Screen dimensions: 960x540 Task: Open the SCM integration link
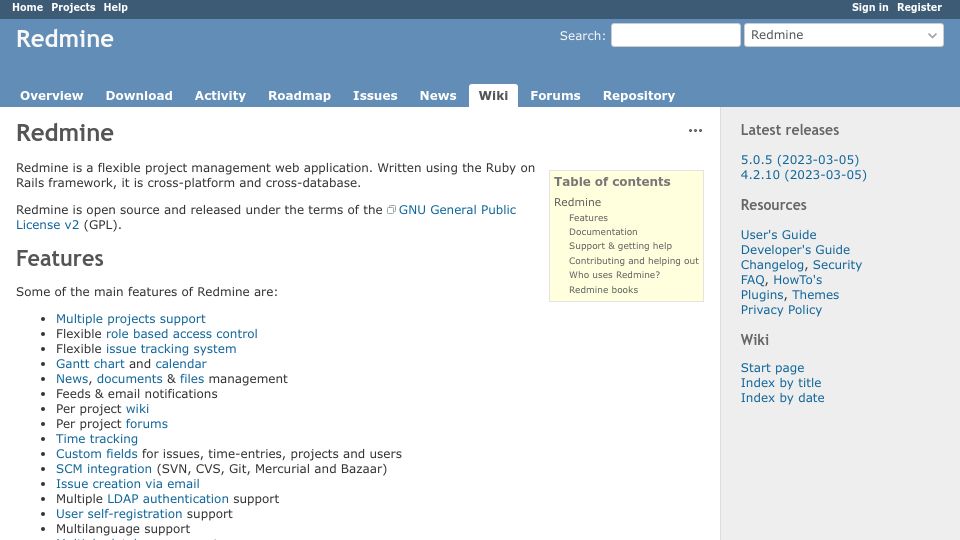[x=103, y=469]
